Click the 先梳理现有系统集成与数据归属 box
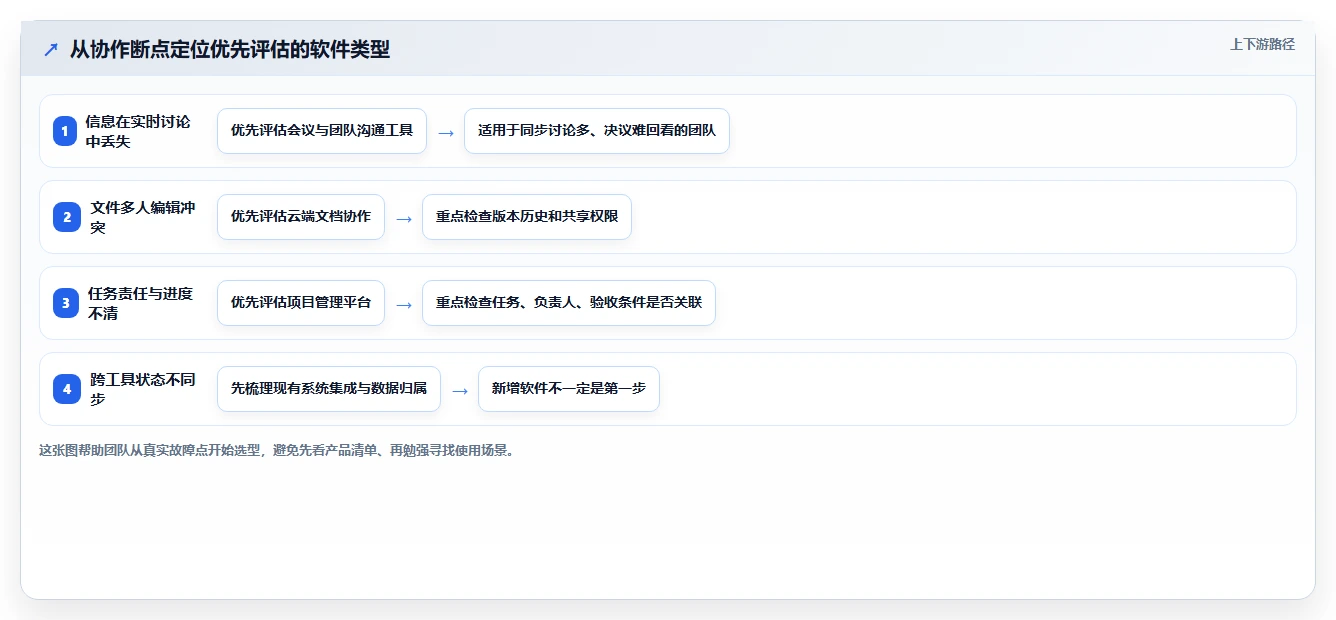This screenshot has width=1336, height=620. [x=329, y=389]
